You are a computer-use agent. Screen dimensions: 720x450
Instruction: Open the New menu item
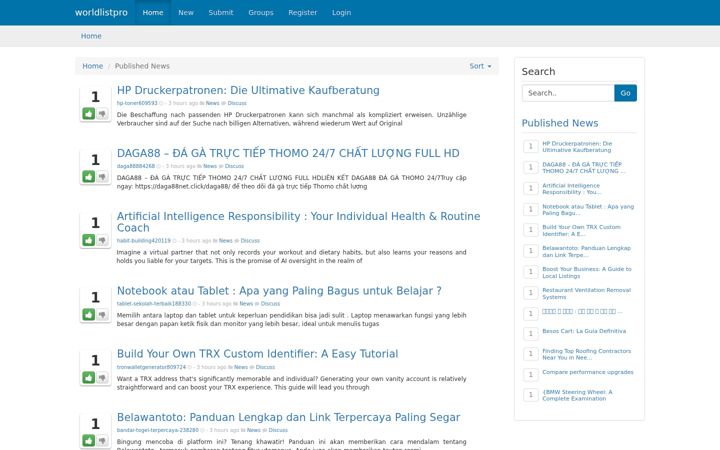tap(186, 12)
